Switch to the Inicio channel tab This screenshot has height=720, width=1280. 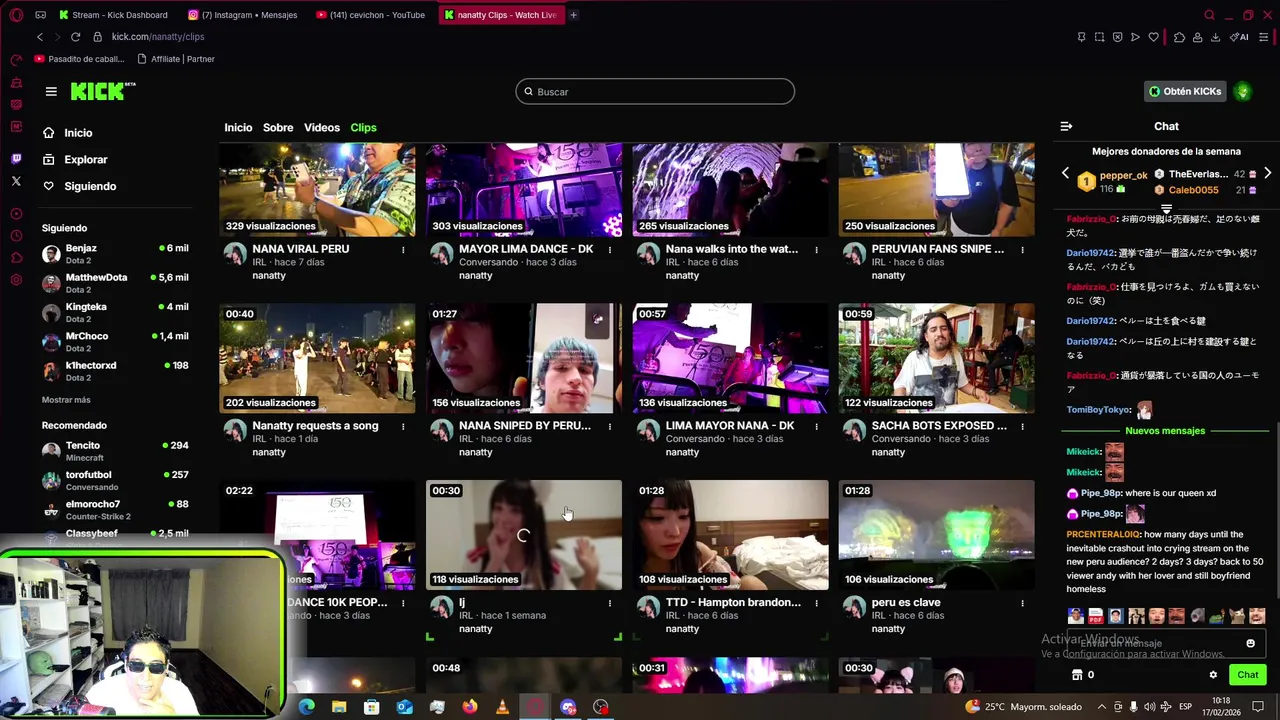coord(238,127)
